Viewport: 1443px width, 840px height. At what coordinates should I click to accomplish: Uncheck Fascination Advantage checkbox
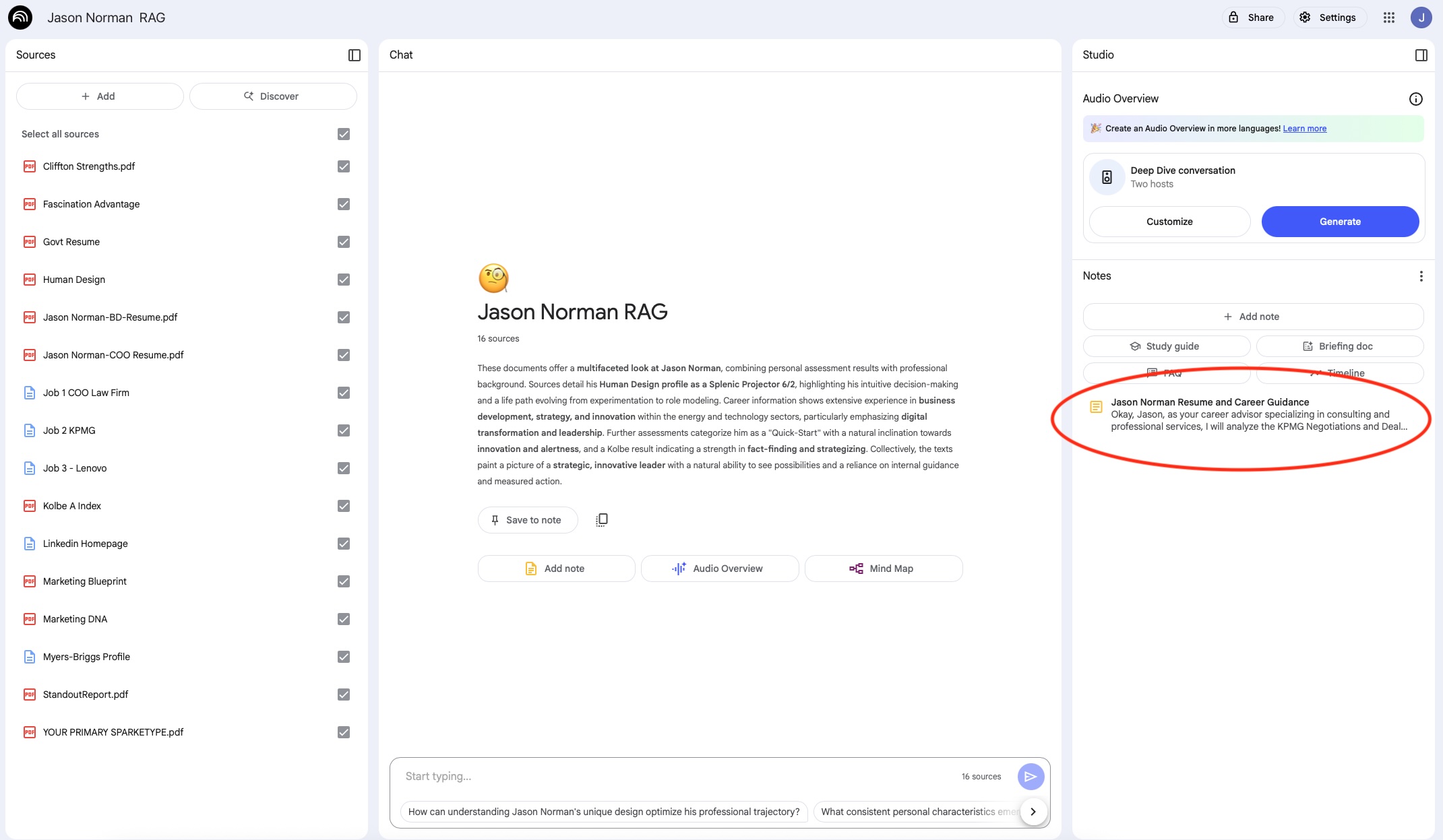click(x=344, y=204)
